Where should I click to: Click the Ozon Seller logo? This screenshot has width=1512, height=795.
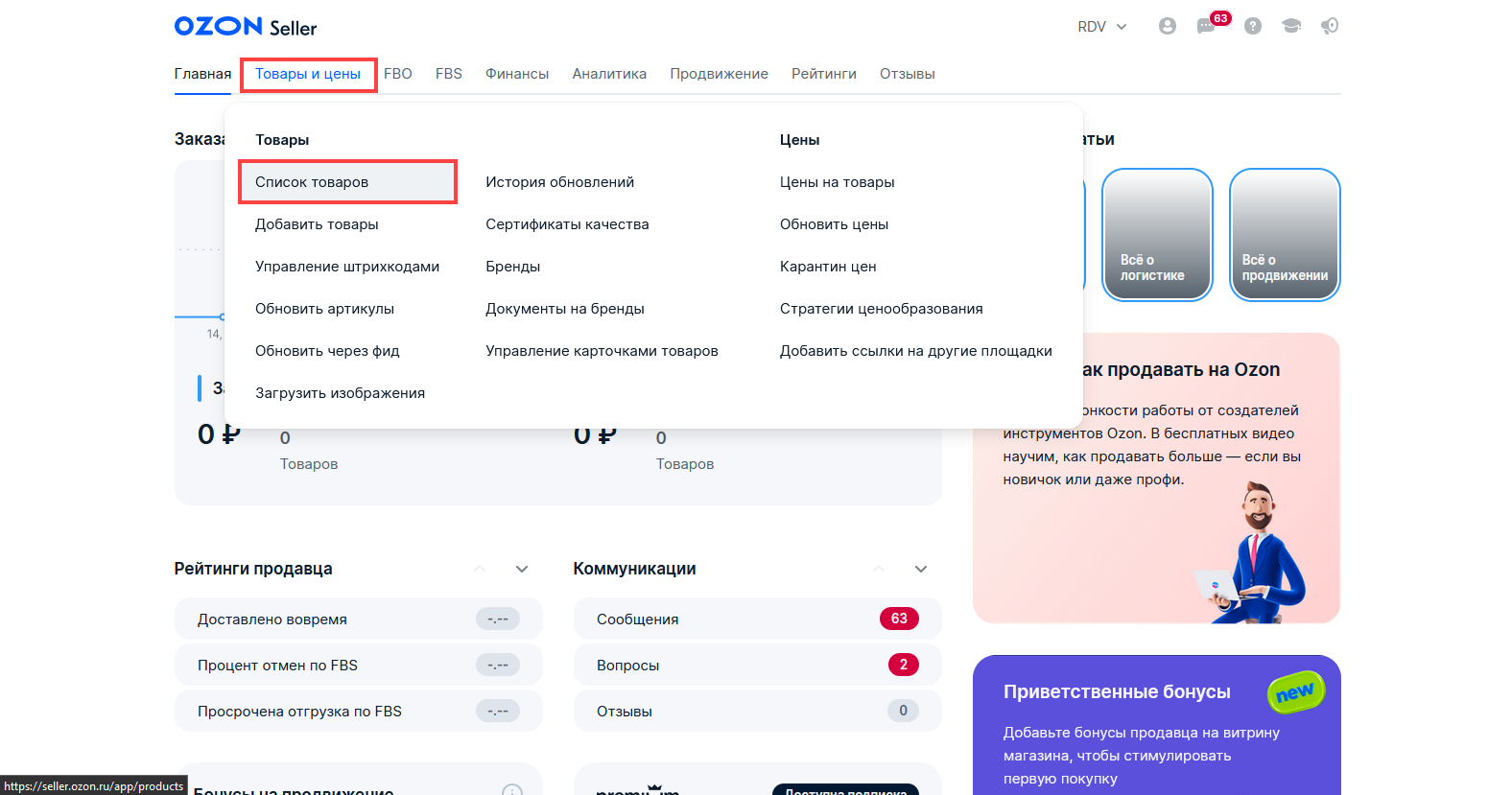(246, 27)
